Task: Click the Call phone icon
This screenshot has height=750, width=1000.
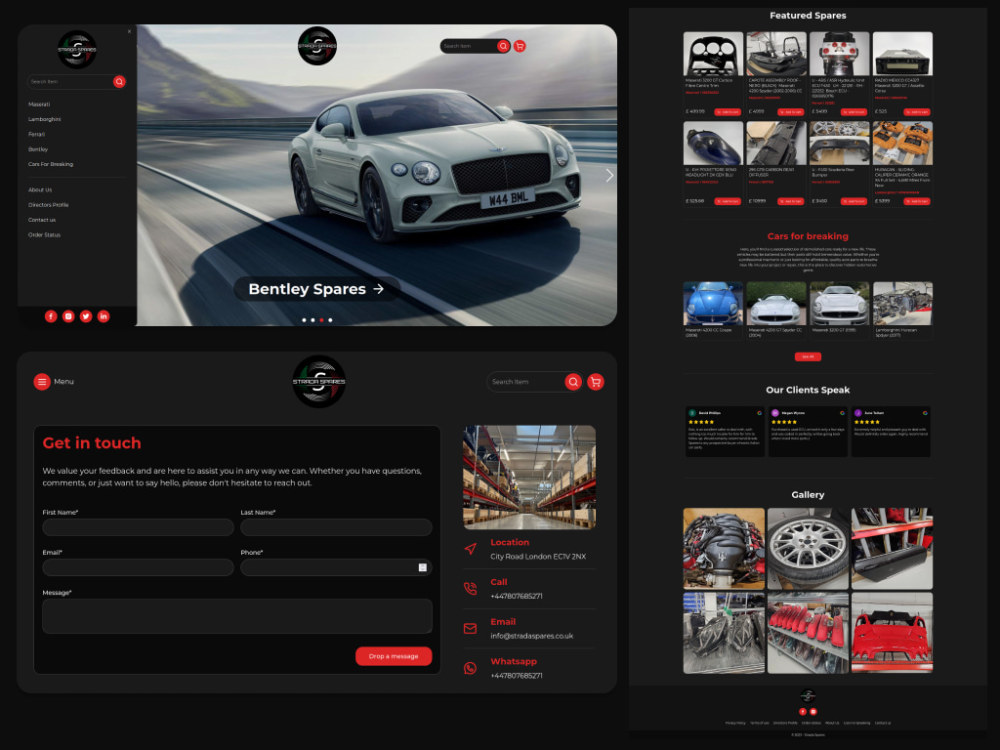Action: click(x=471, y=589)
